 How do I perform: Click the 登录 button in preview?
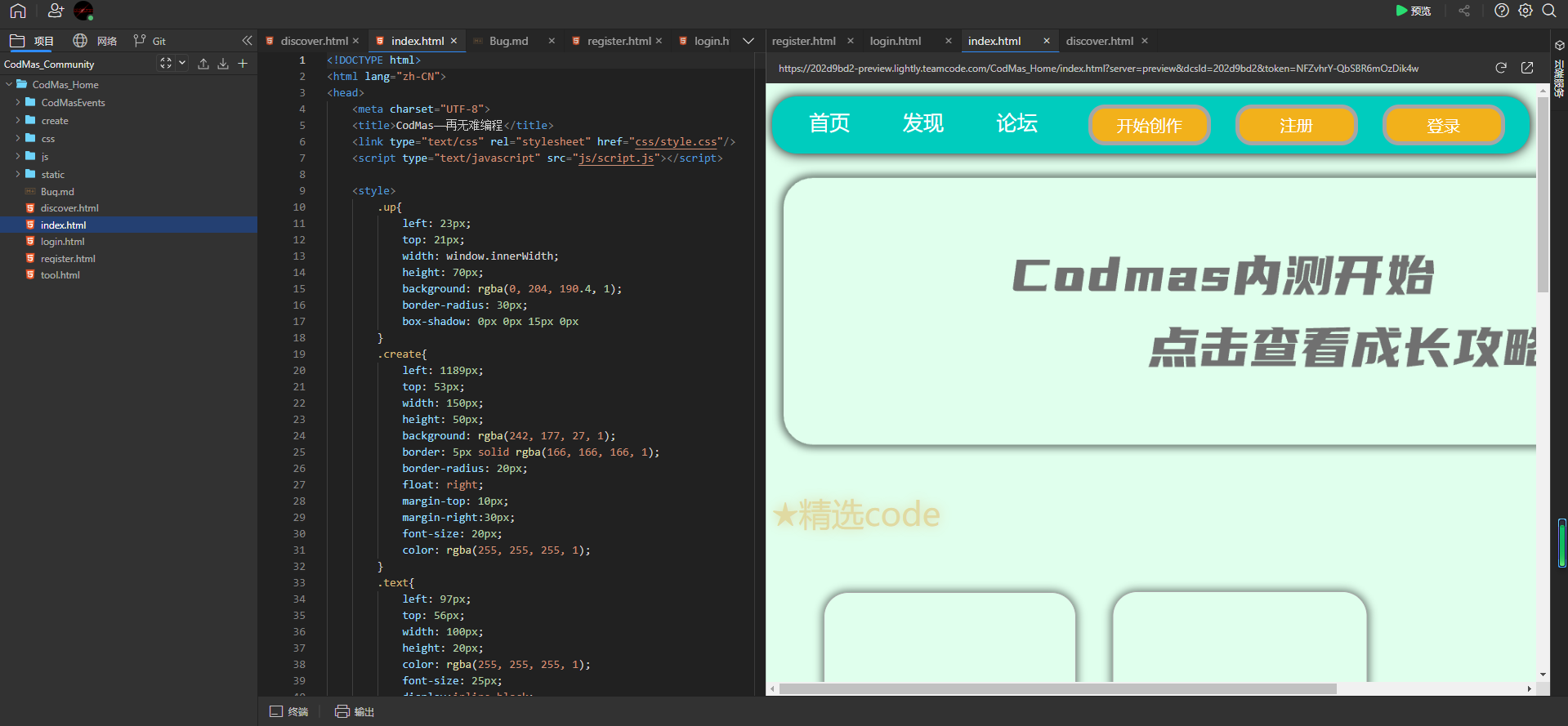(x=1444, y=126)
